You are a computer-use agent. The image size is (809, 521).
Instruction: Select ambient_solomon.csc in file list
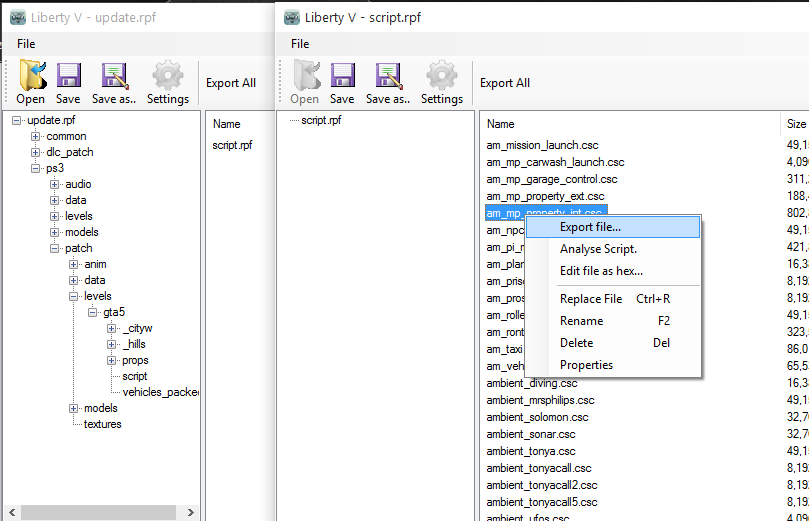(537, 417)
